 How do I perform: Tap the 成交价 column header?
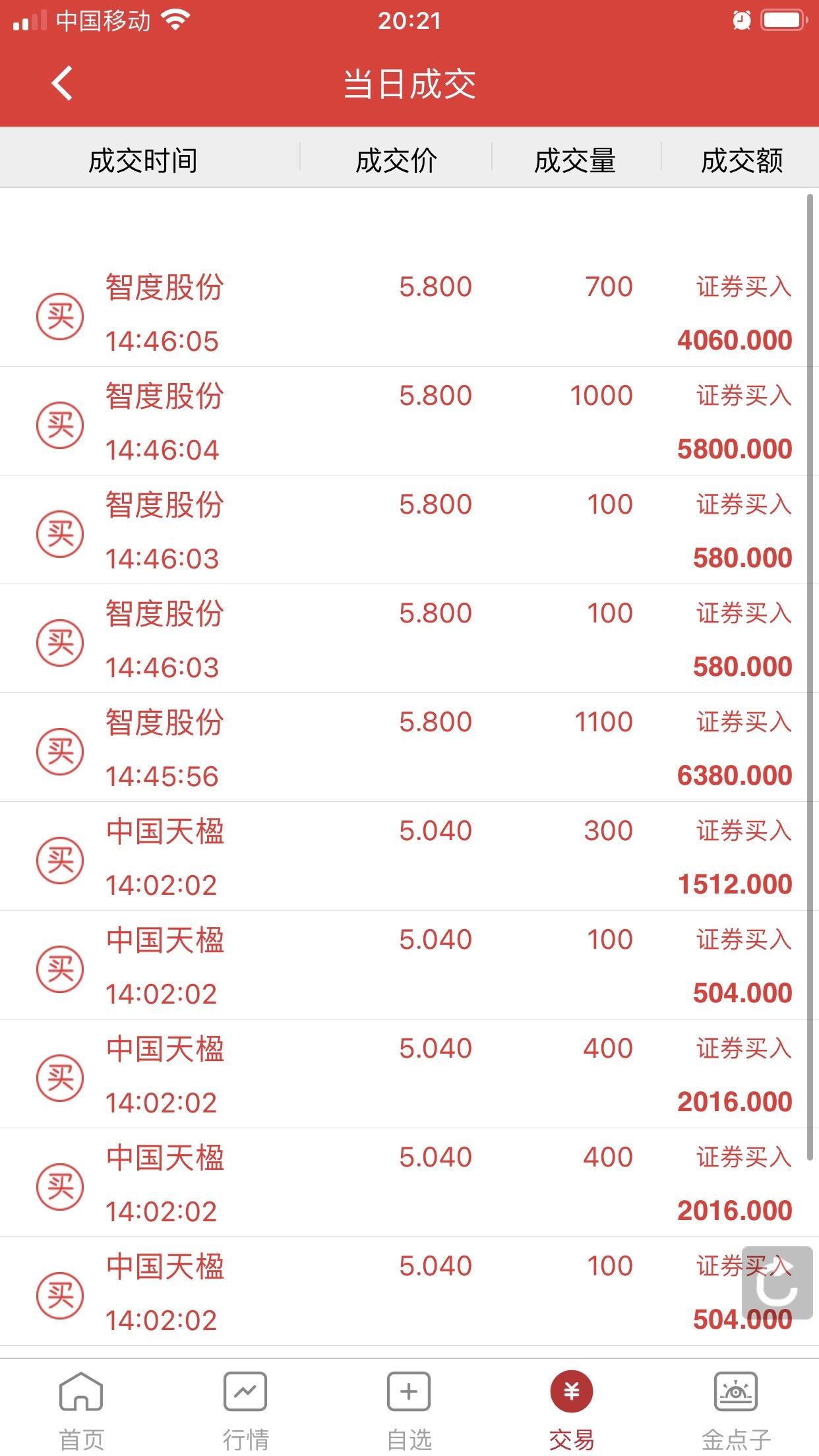[x=396, y=160]
